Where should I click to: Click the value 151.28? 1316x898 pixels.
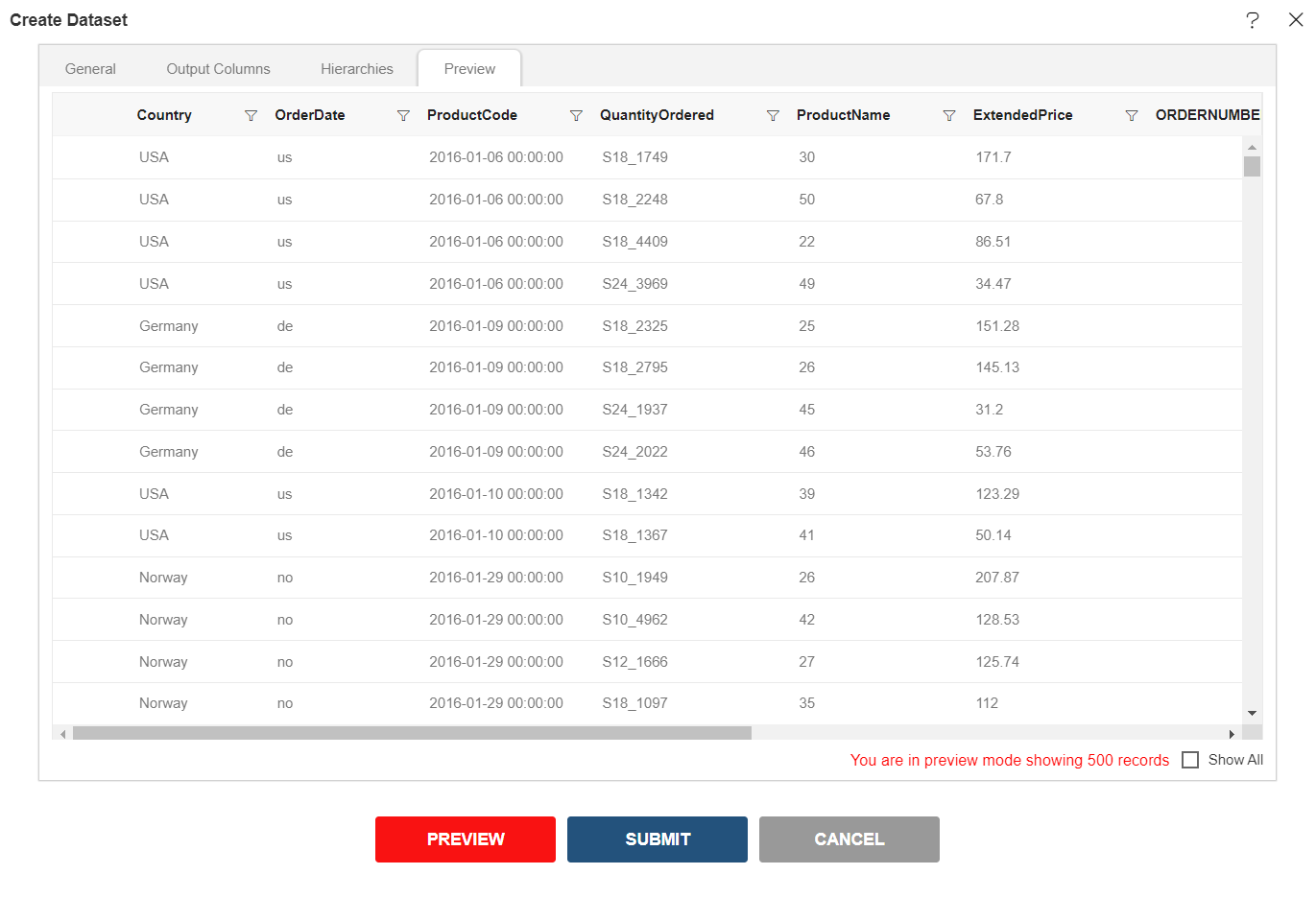[997, 326]
